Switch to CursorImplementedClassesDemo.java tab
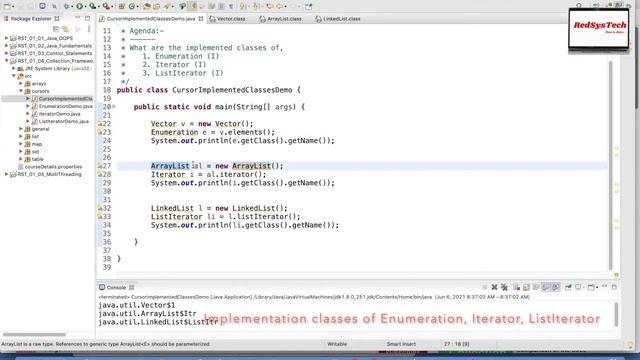The image size is (640, 360). point(151,19)
